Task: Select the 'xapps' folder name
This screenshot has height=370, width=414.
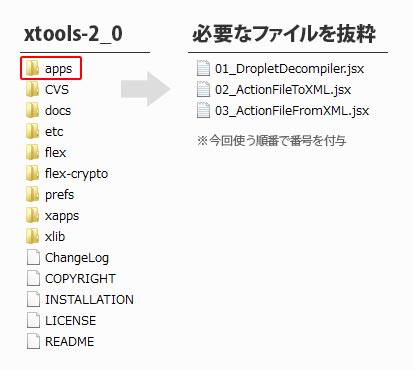Action: [x=62, y=216]
